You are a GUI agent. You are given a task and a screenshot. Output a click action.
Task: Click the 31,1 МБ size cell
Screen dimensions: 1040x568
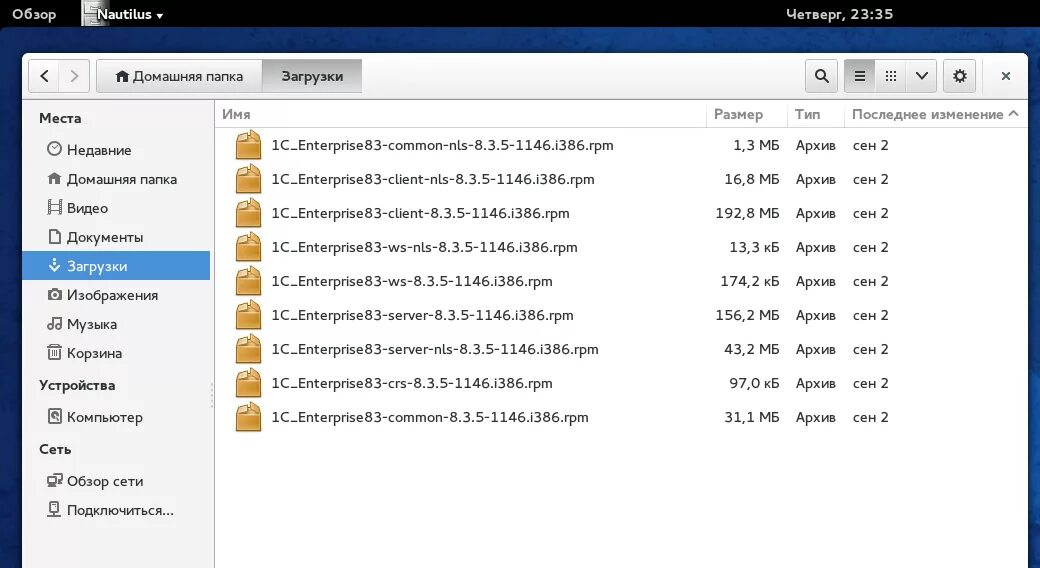coord(751,417)
